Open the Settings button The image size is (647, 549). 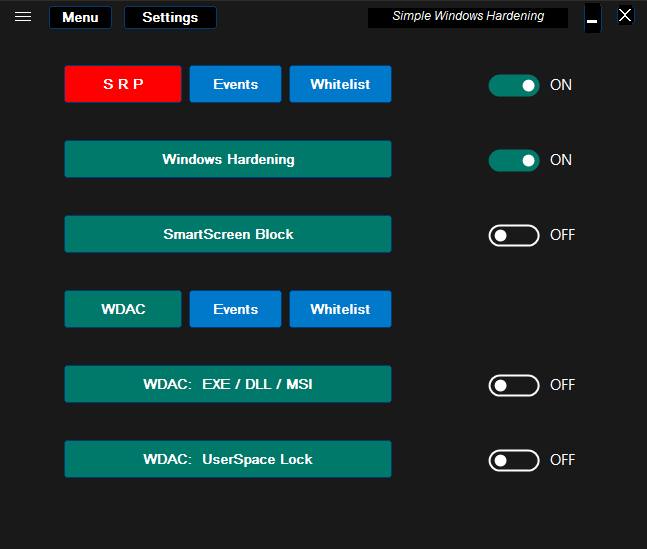click(x=170, y=17)
